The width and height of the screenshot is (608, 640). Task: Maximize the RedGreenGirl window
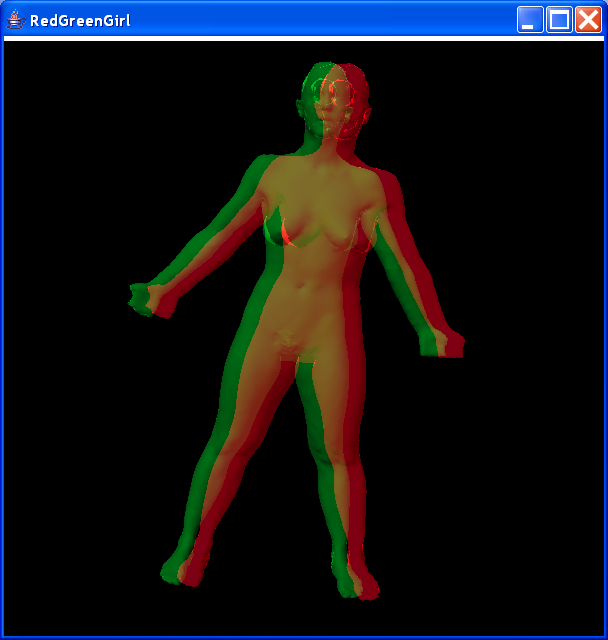(x=559, y=20)
